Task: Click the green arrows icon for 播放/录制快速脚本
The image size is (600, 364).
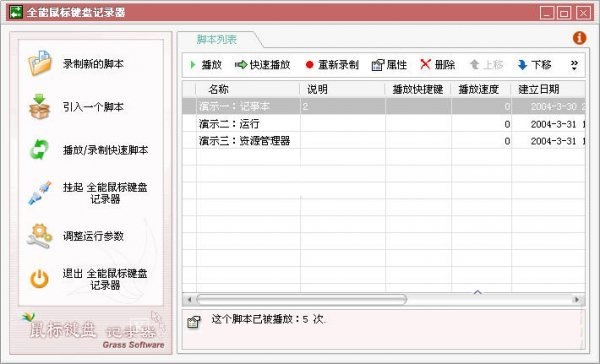Action: 39,150
